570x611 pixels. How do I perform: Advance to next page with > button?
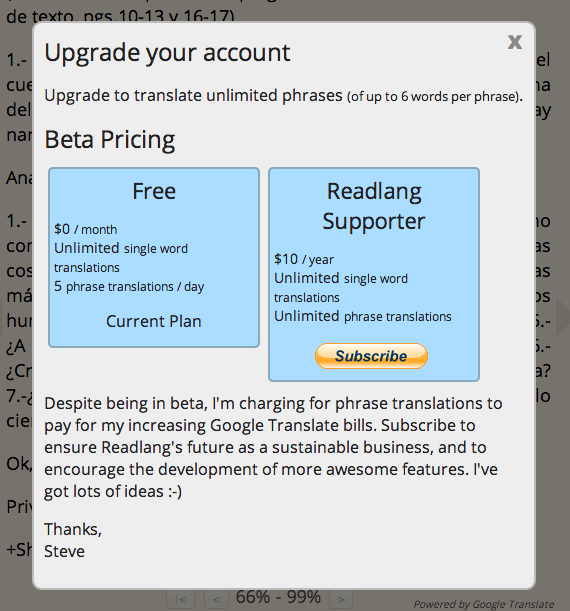[x=341, y=599]
